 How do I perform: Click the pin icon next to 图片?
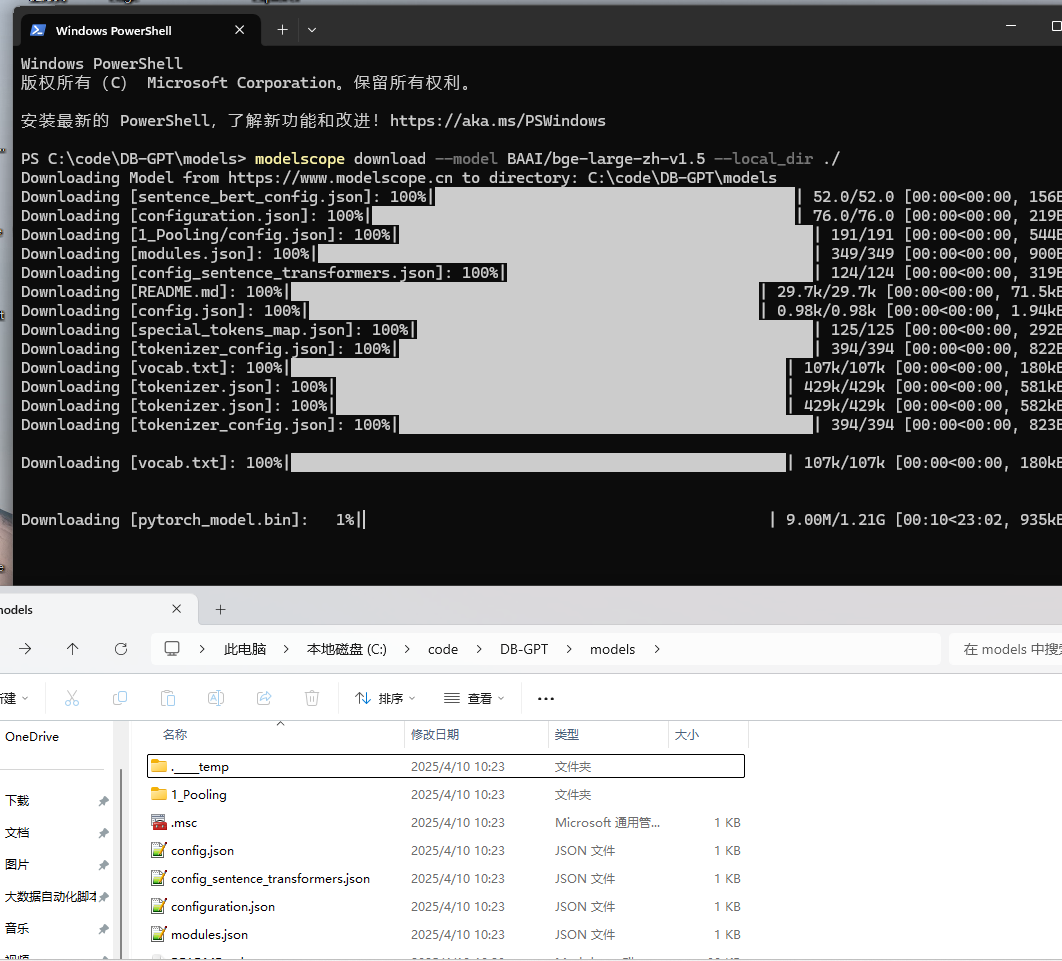(103, 865)
